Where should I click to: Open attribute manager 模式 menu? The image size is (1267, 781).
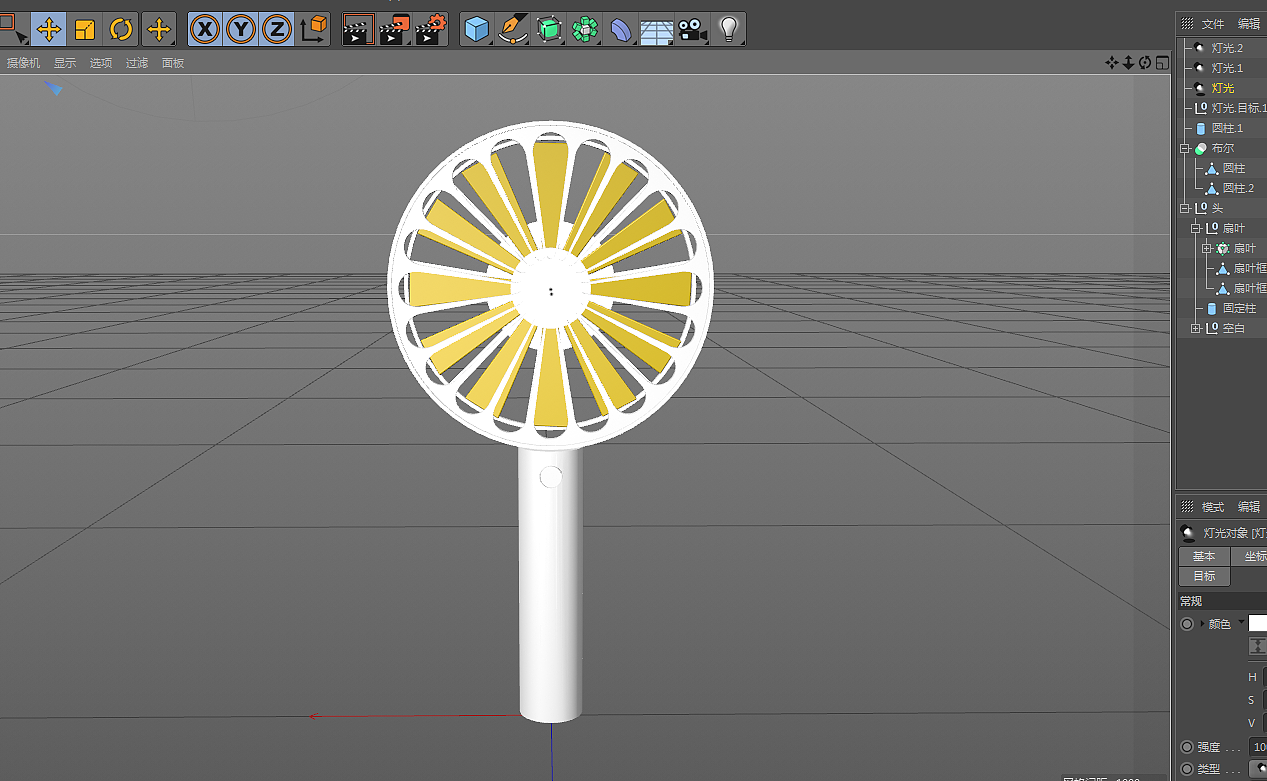(1213, 507)
